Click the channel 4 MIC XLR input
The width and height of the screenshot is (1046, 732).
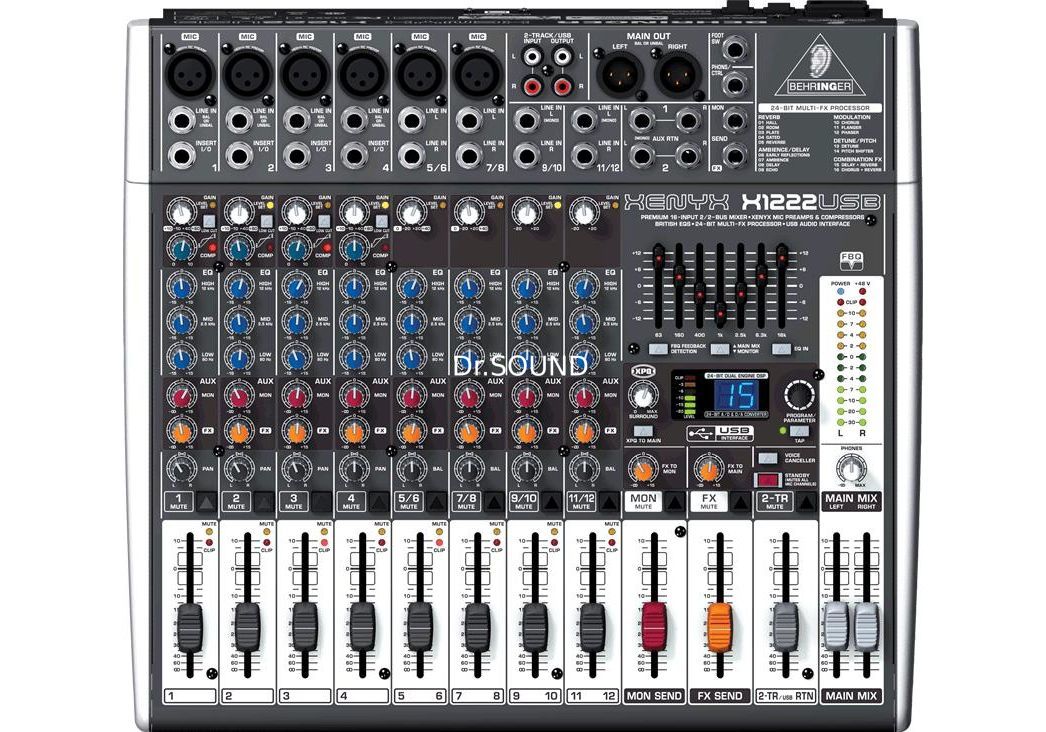click(x=363, y=73)
